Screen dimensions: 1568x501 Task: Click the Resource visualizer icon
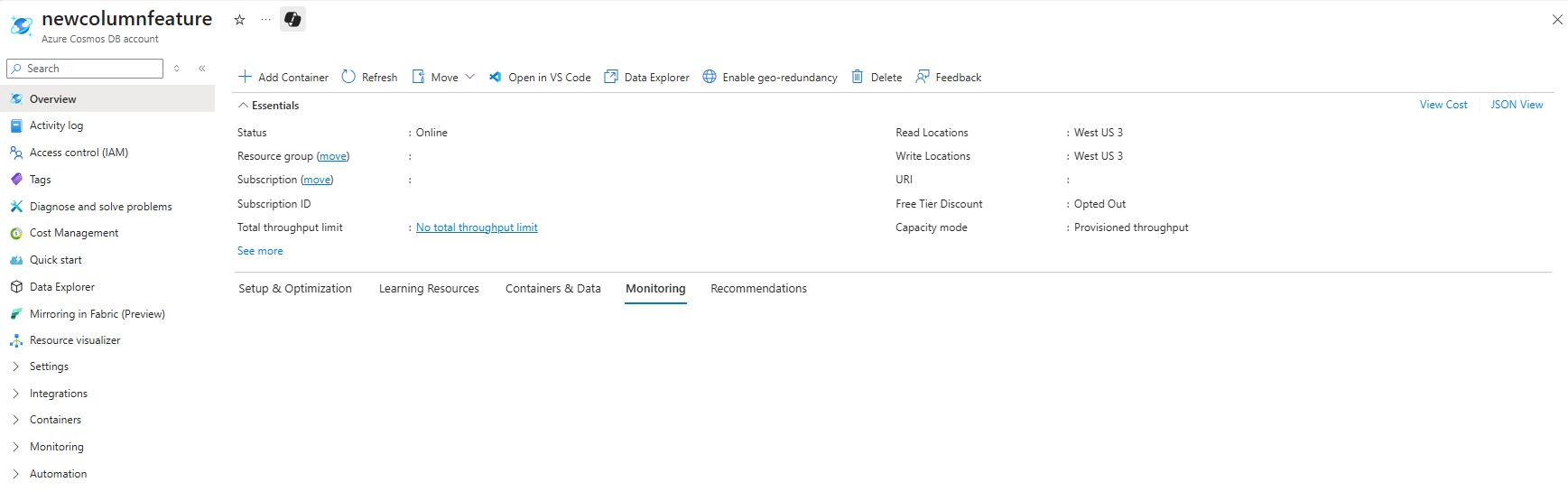click(x=16, y=340)
